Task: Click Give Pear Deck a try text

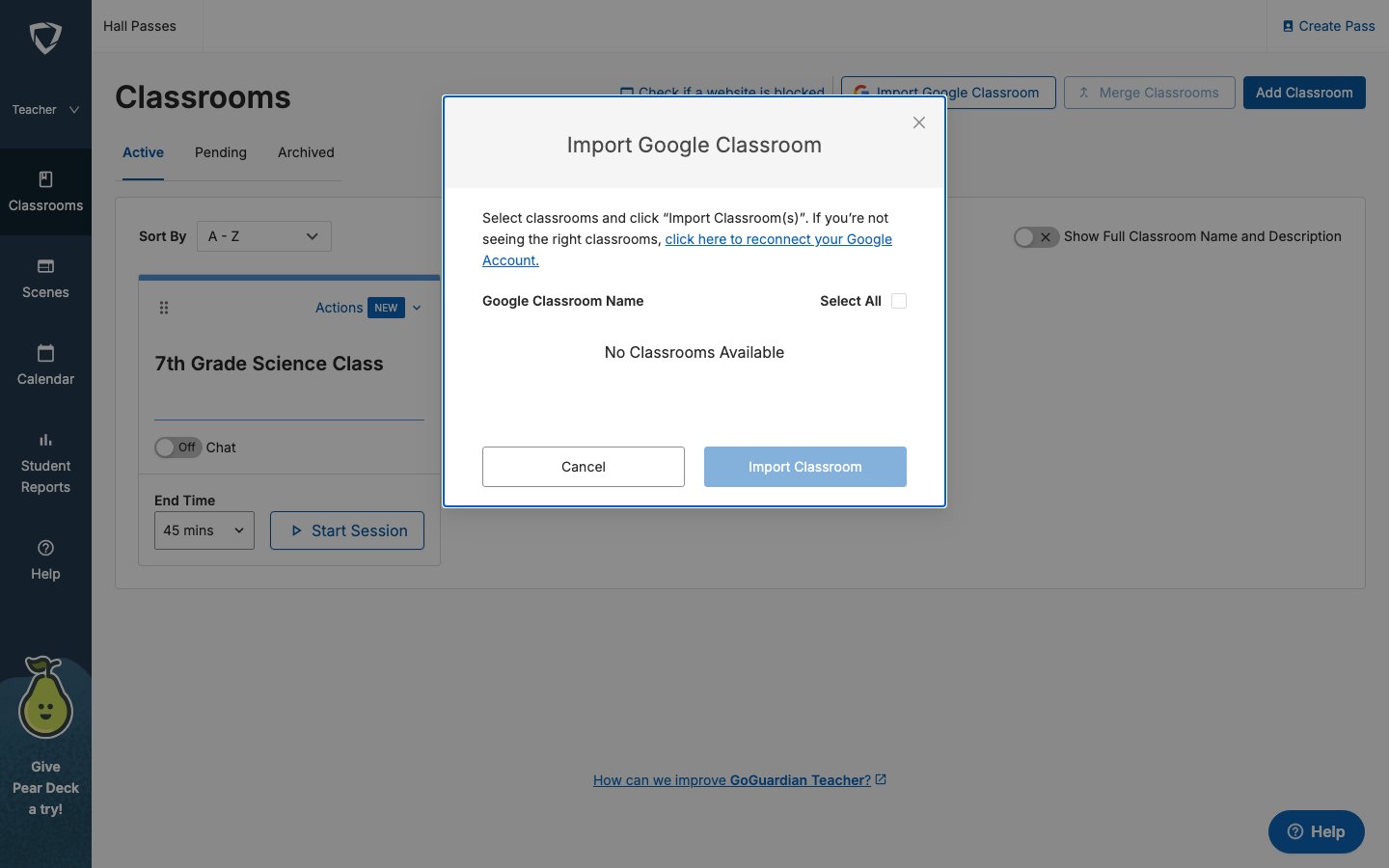Action: (x=45, y=788)
